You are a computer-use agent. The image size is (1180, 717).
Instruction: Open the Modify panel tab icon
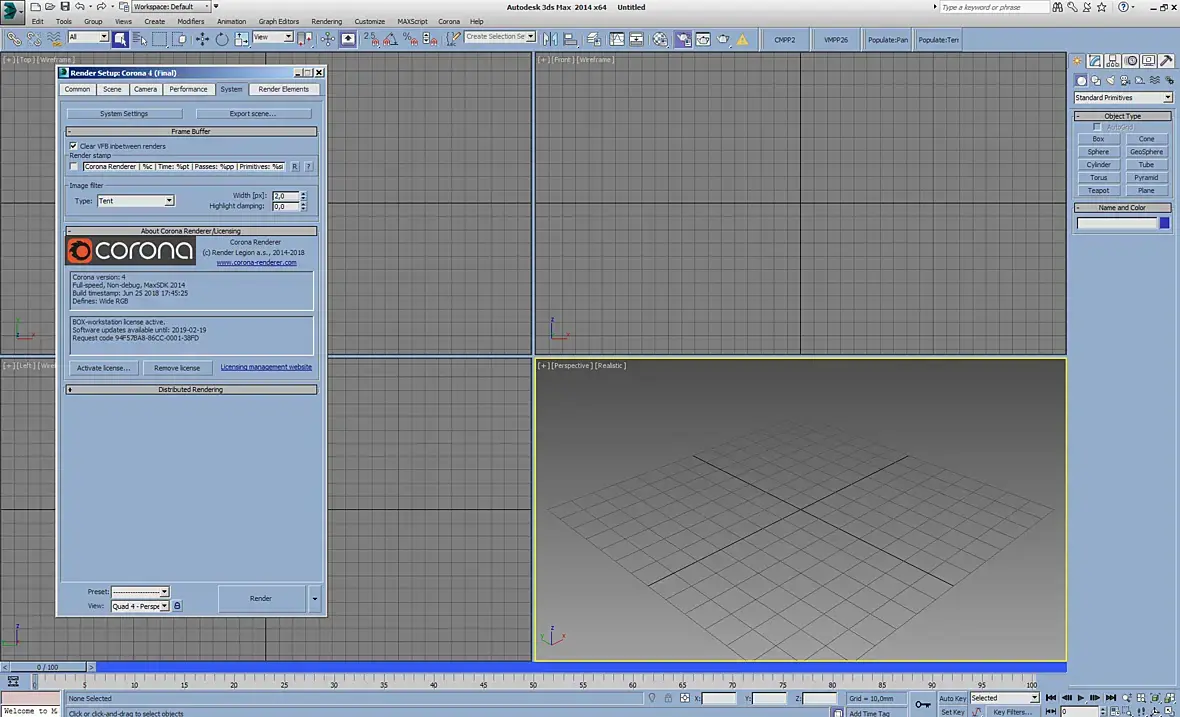point(1096,61)
